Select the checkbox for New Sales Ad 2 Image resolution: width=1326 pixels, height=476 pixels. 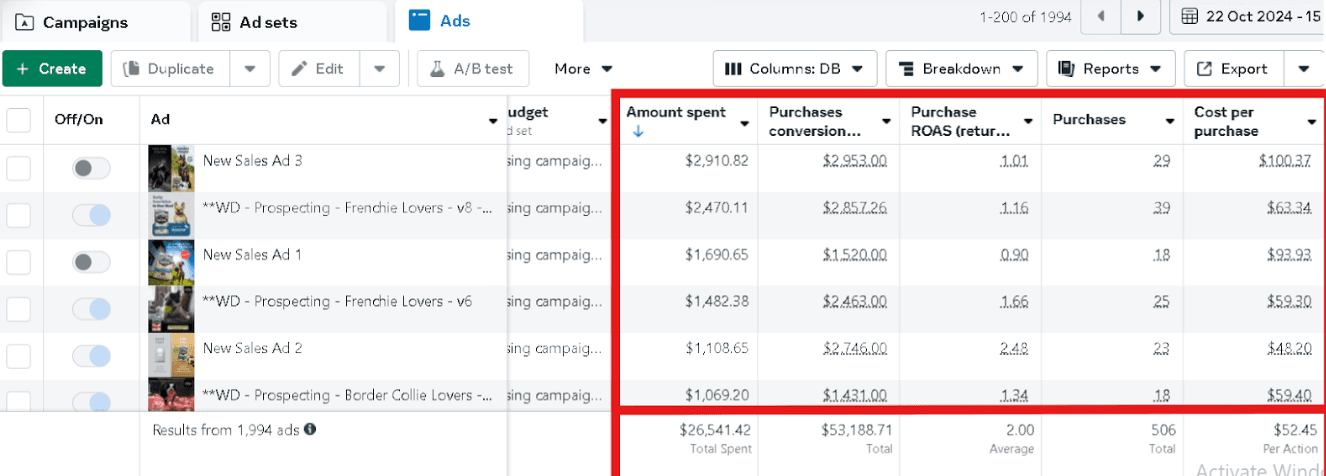[x=18, y=356]
